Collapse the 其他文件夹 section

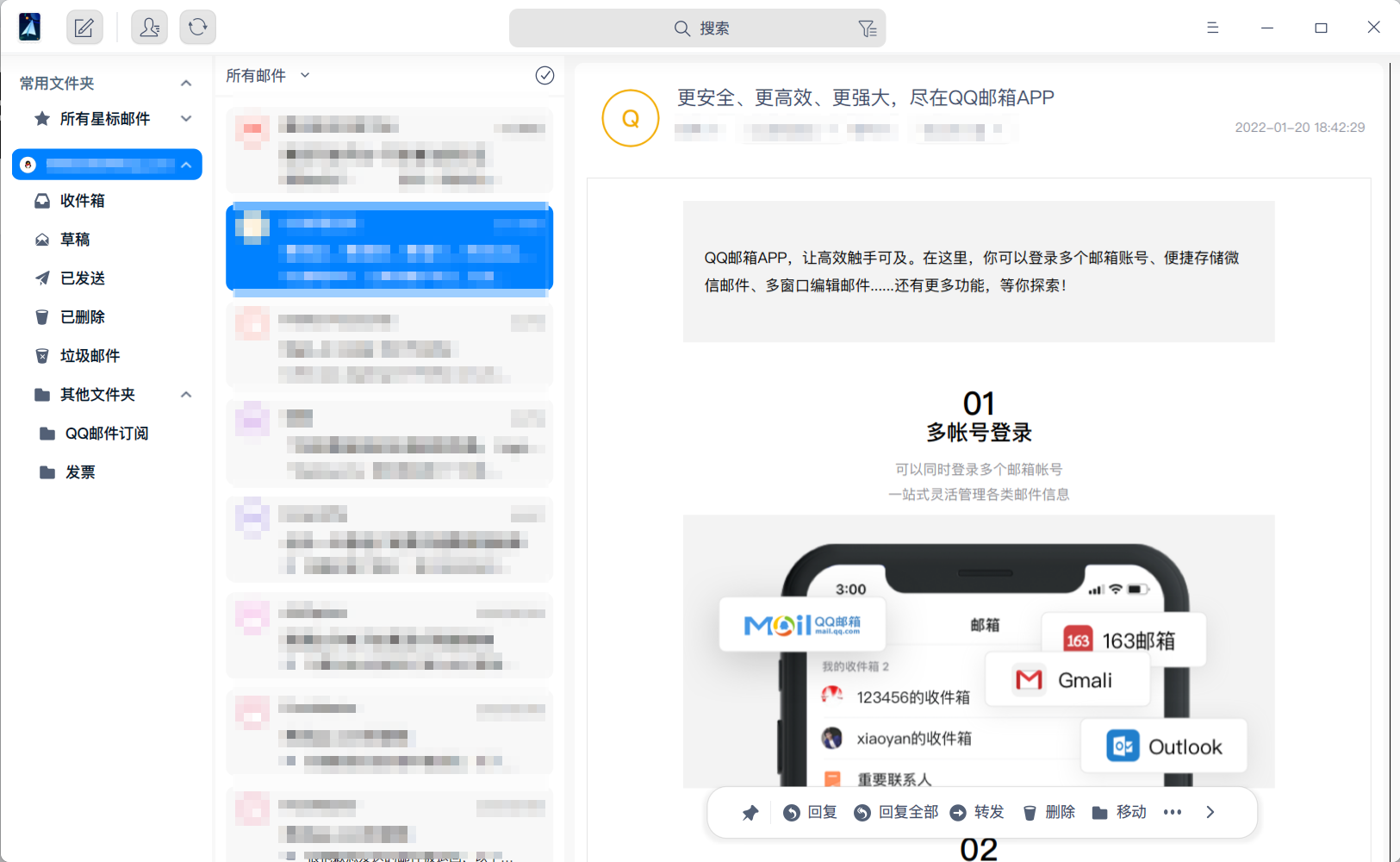pyautogui.click(x=185, y=394)
